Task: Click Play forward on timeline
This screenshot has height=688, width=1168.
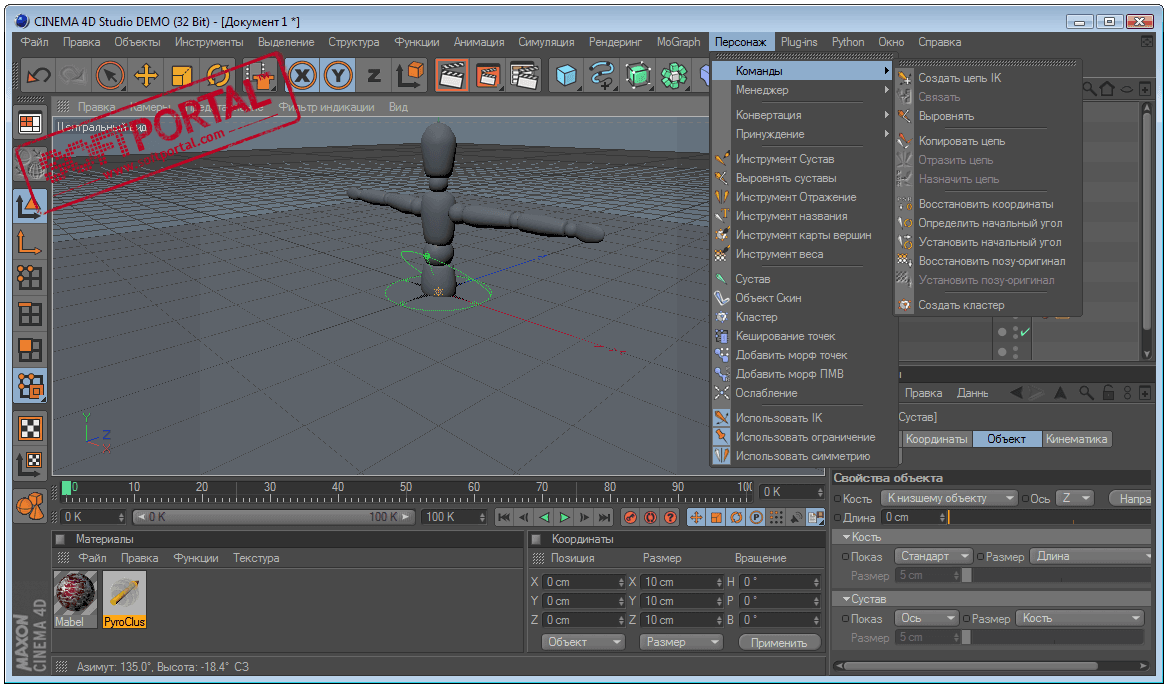Action: click(565, 517)
